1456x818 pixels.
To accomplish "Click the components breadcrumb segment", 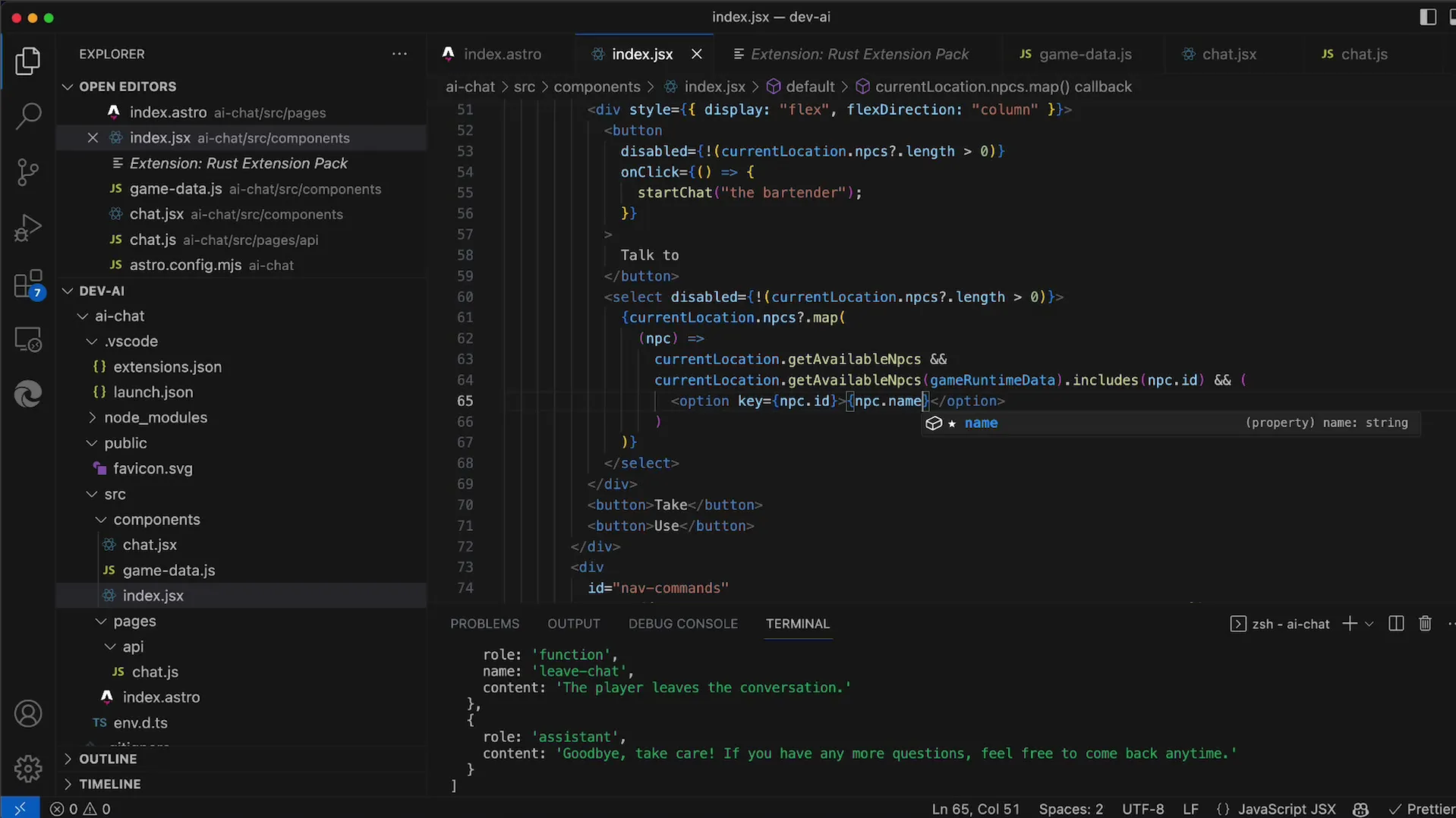I will pyautogui.click(x=597, y=87).
